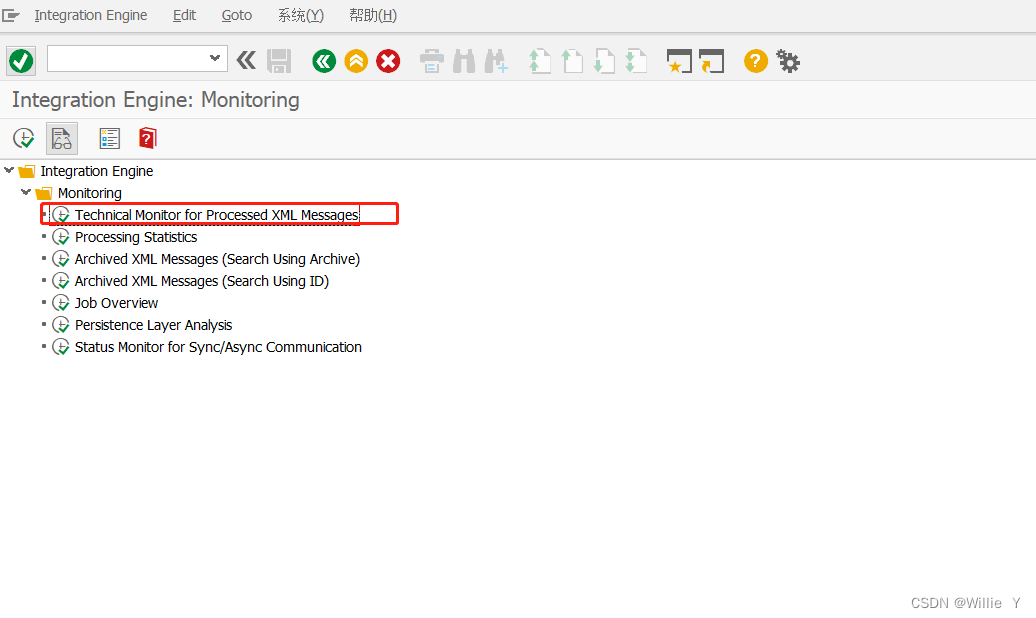Collapse the command field with double chevron

246,61
